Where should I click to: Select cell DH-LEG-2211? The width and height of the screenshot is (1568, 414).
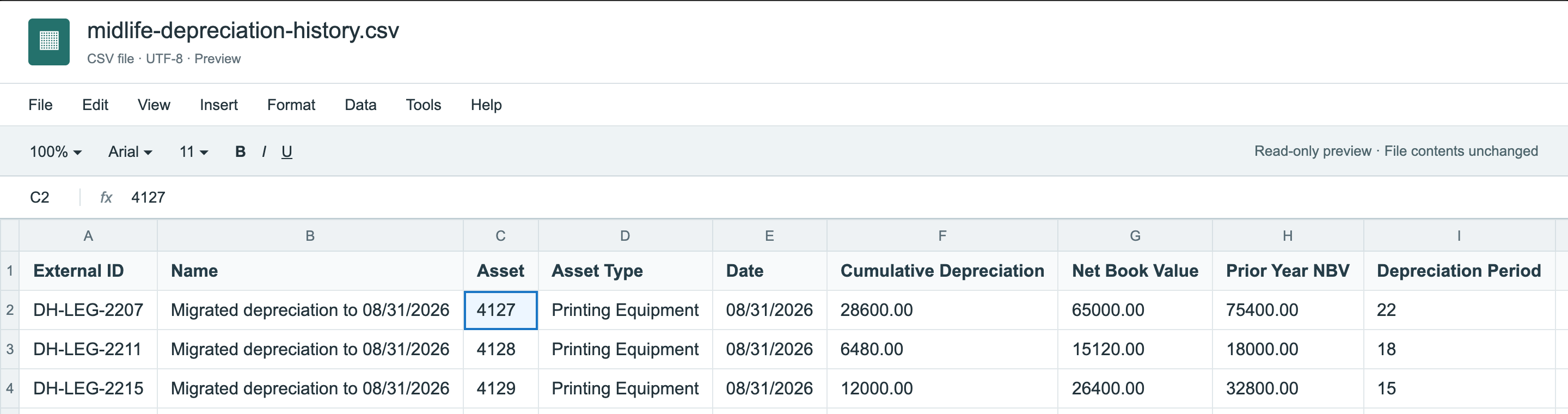pos(88,350)
